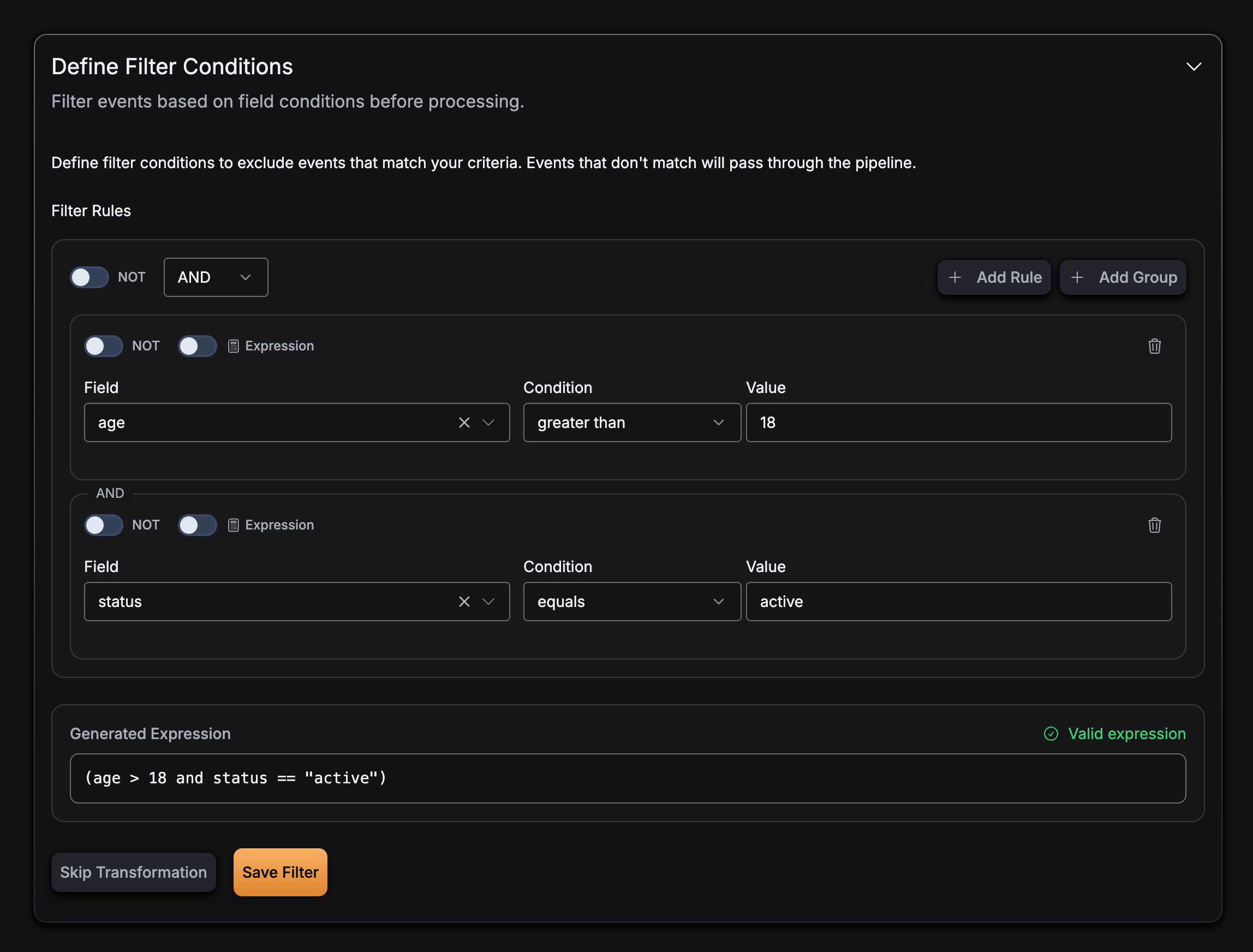Screen dimensions: 1253x952
Task: Open the equals condition dropdown
Action: pyautogui.click(x=631, y=601)
